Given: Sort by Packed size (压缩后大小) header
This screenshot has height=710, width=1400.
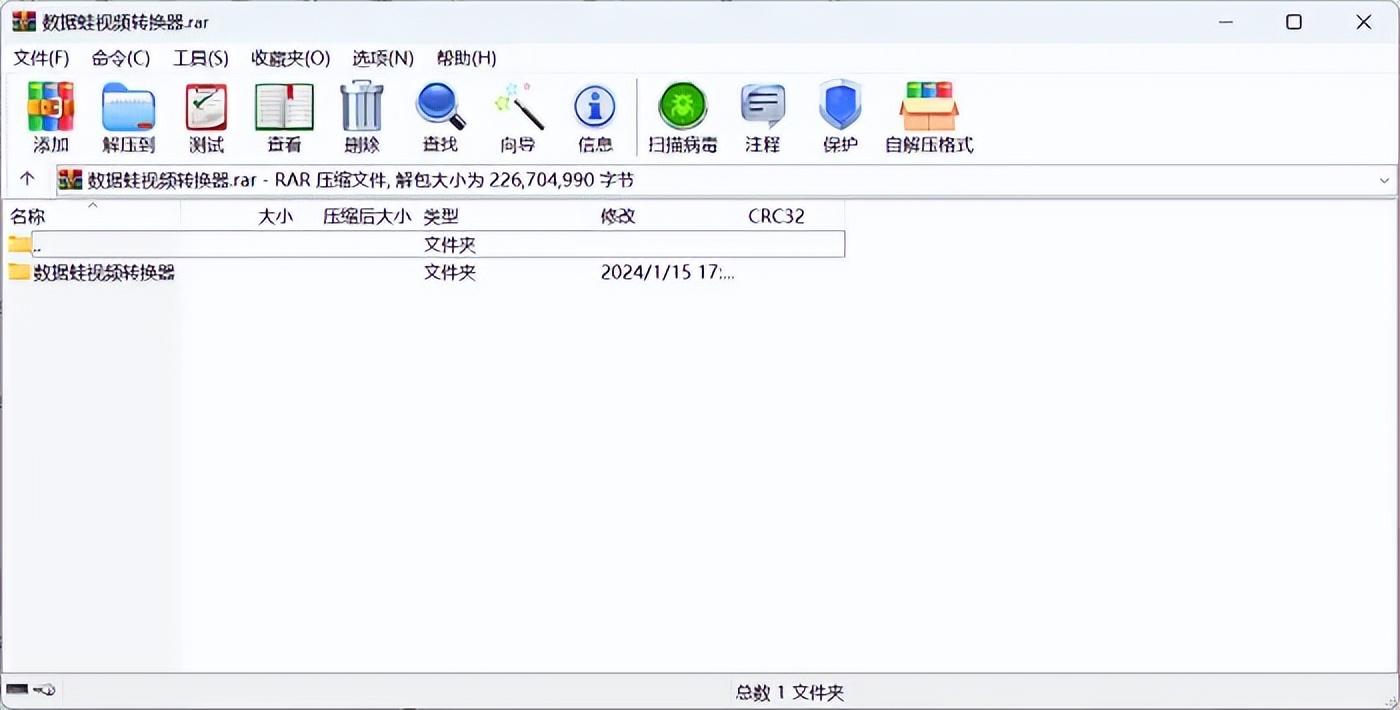Looking at the screenshot, I should click(367, 216).
